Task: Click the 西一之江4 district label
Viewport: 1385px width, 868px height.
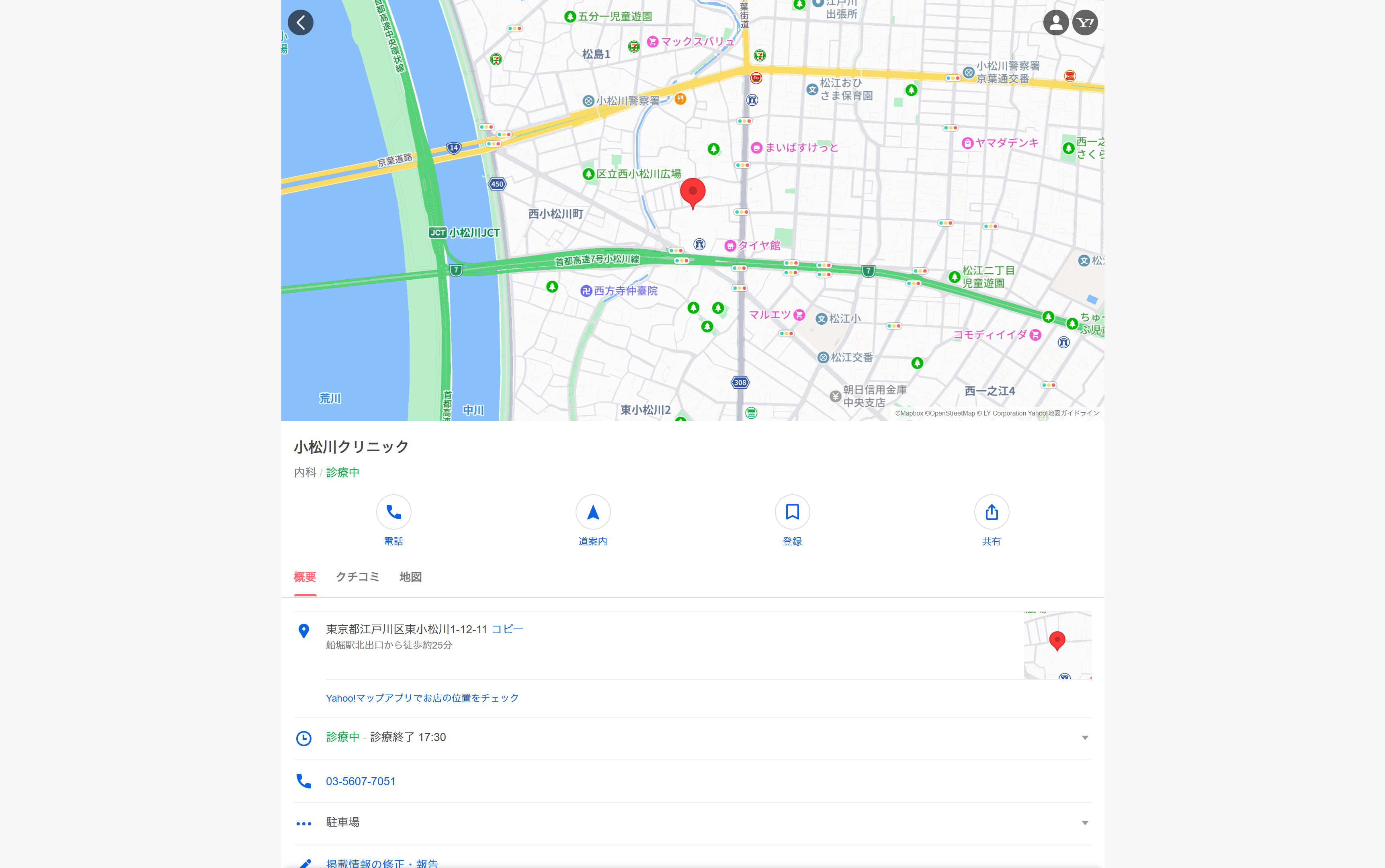Action: [x=990, y=391]
